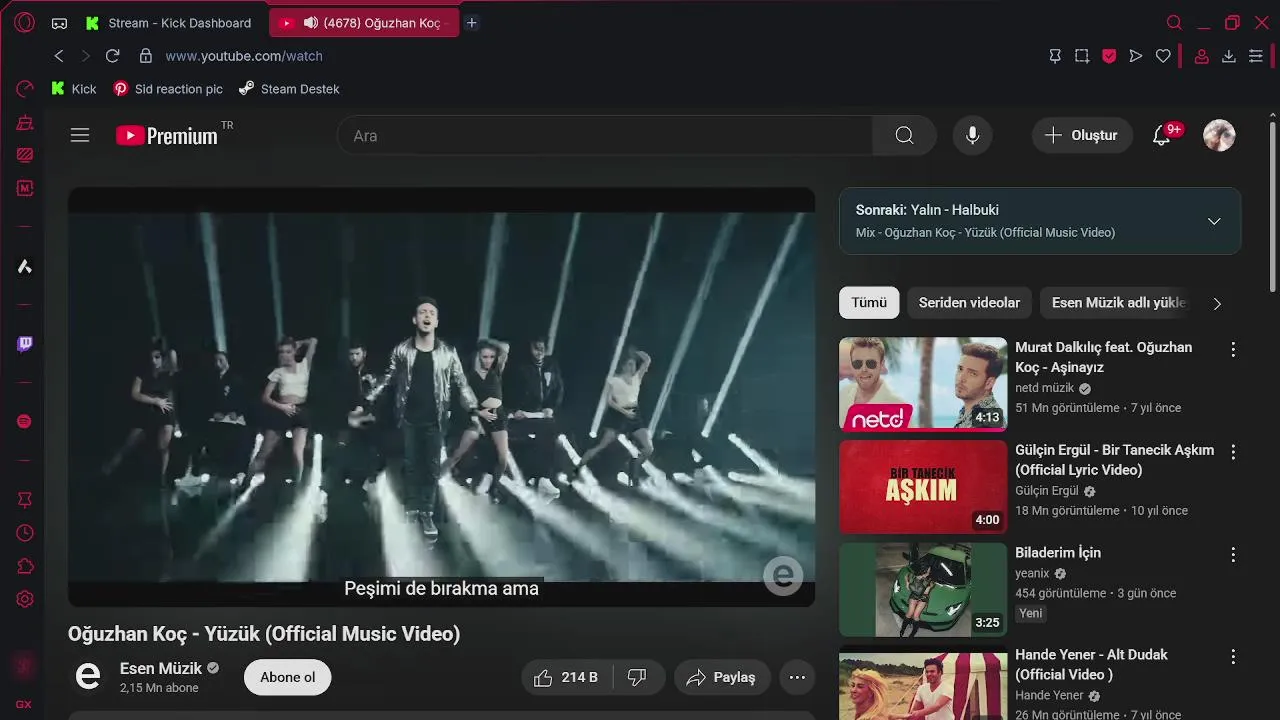Open GX Cleaner broom icon in sidebar
The height and width of the screenshot is (720, 1280).
pos(25,123)
